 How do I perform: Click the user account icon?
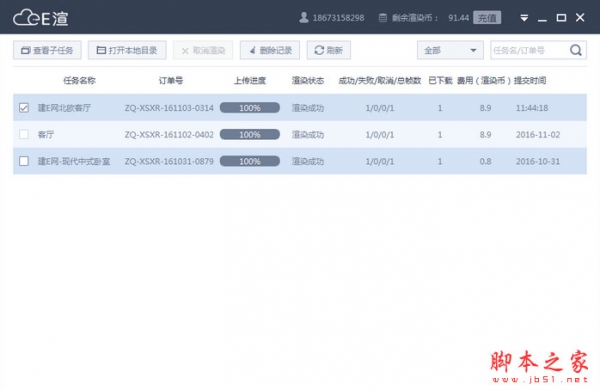click(304, 18)
